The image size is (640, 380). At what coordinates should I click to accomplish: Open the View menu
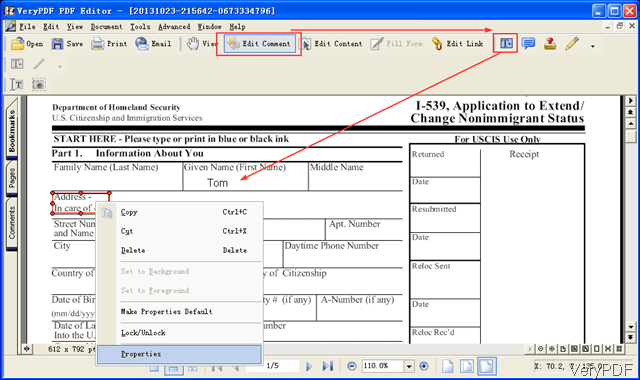(75, 27)
